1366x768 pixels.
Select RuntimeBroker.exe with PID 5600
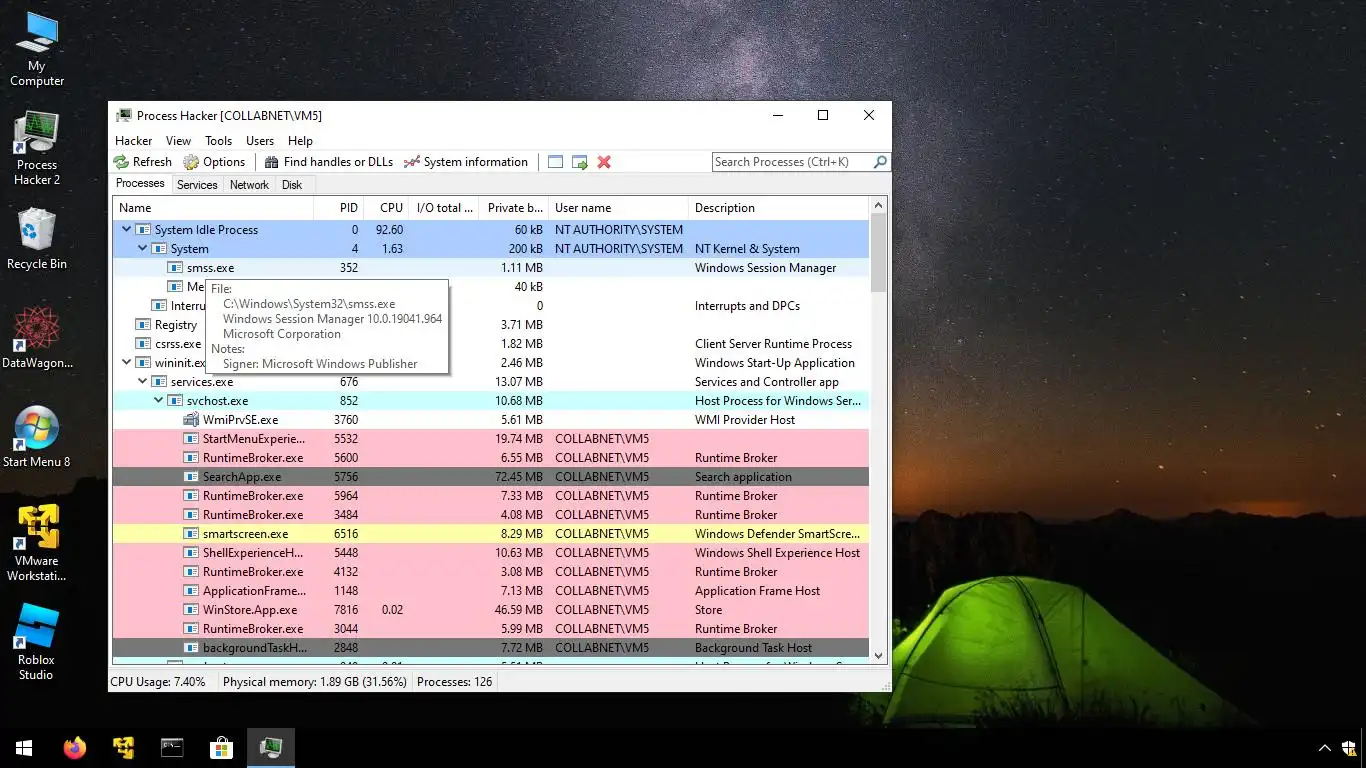point(490,458)
